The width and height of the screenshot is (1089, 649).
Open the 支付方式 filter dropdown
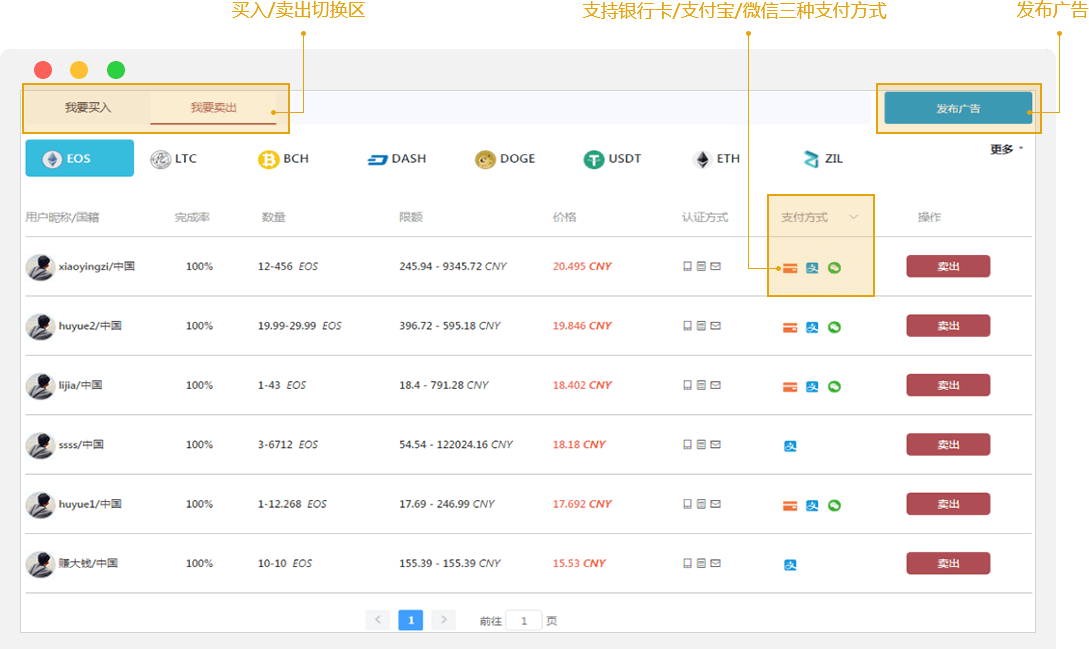tap(852, 217)
